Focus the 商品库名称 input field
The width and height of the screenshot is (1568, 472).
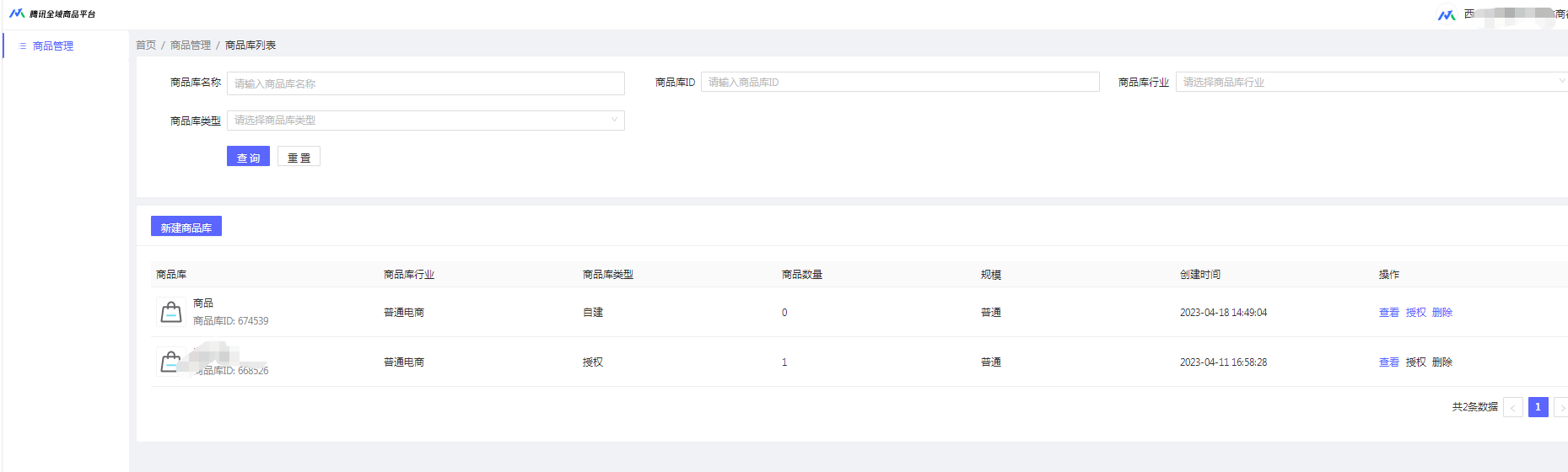(425, 83)
